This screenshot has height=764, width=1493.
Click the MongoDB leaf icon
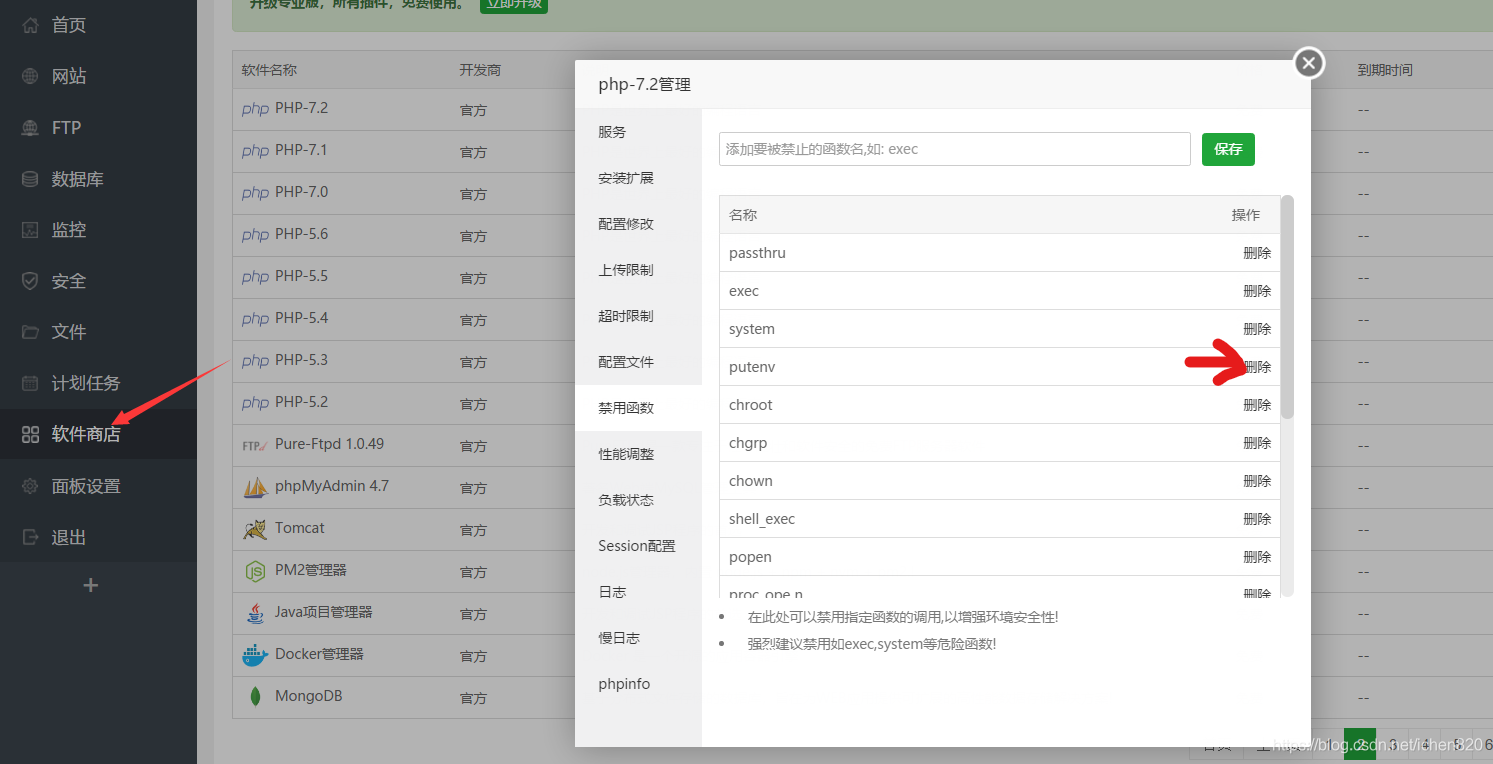tap(255, 697)
